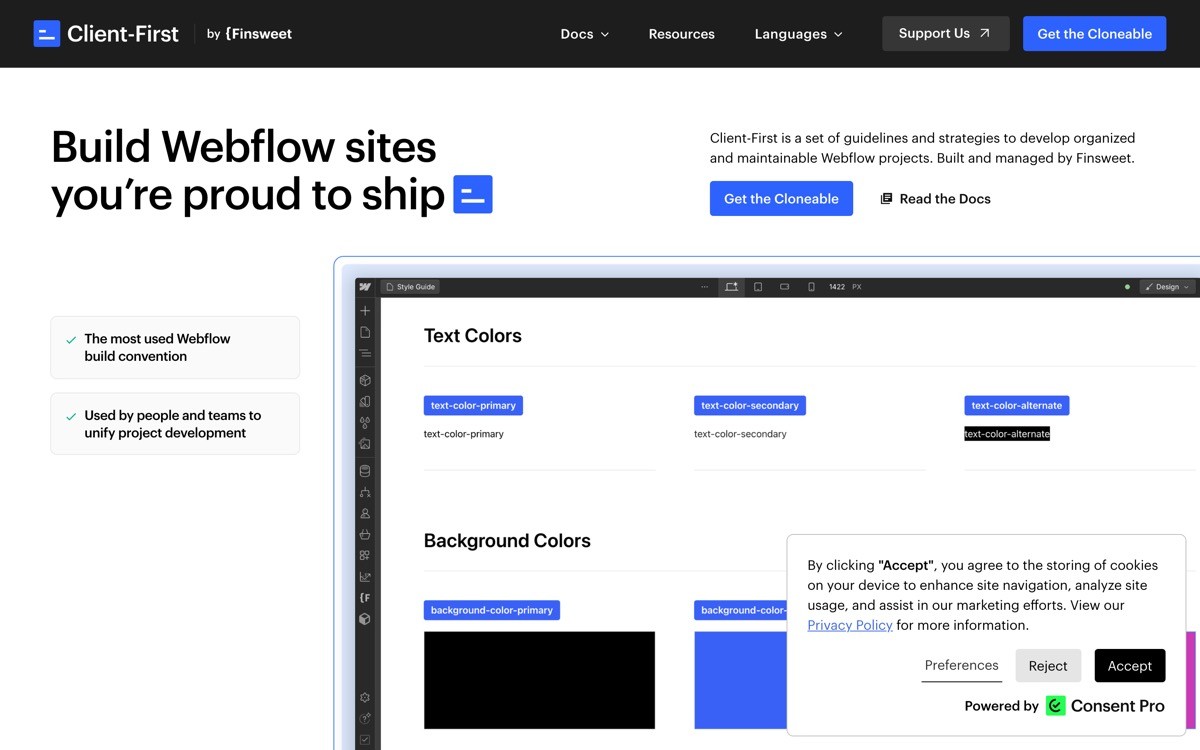Open the Users person icon panel
The height and width of the screenshot is (750, 1200).
point(365,513)
